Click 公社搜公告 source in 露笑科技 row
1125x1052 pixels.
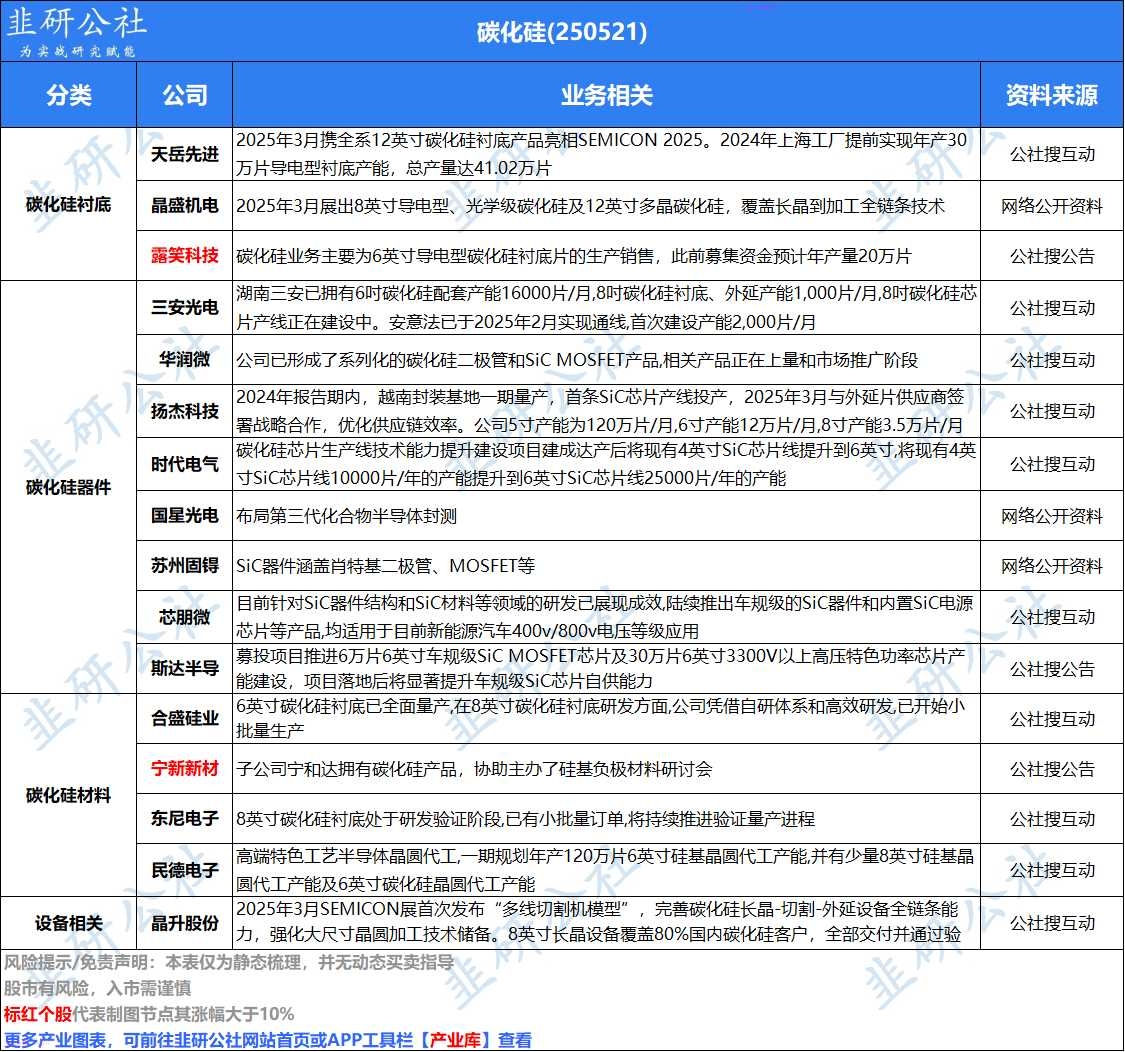click(x=1052, y=256)
